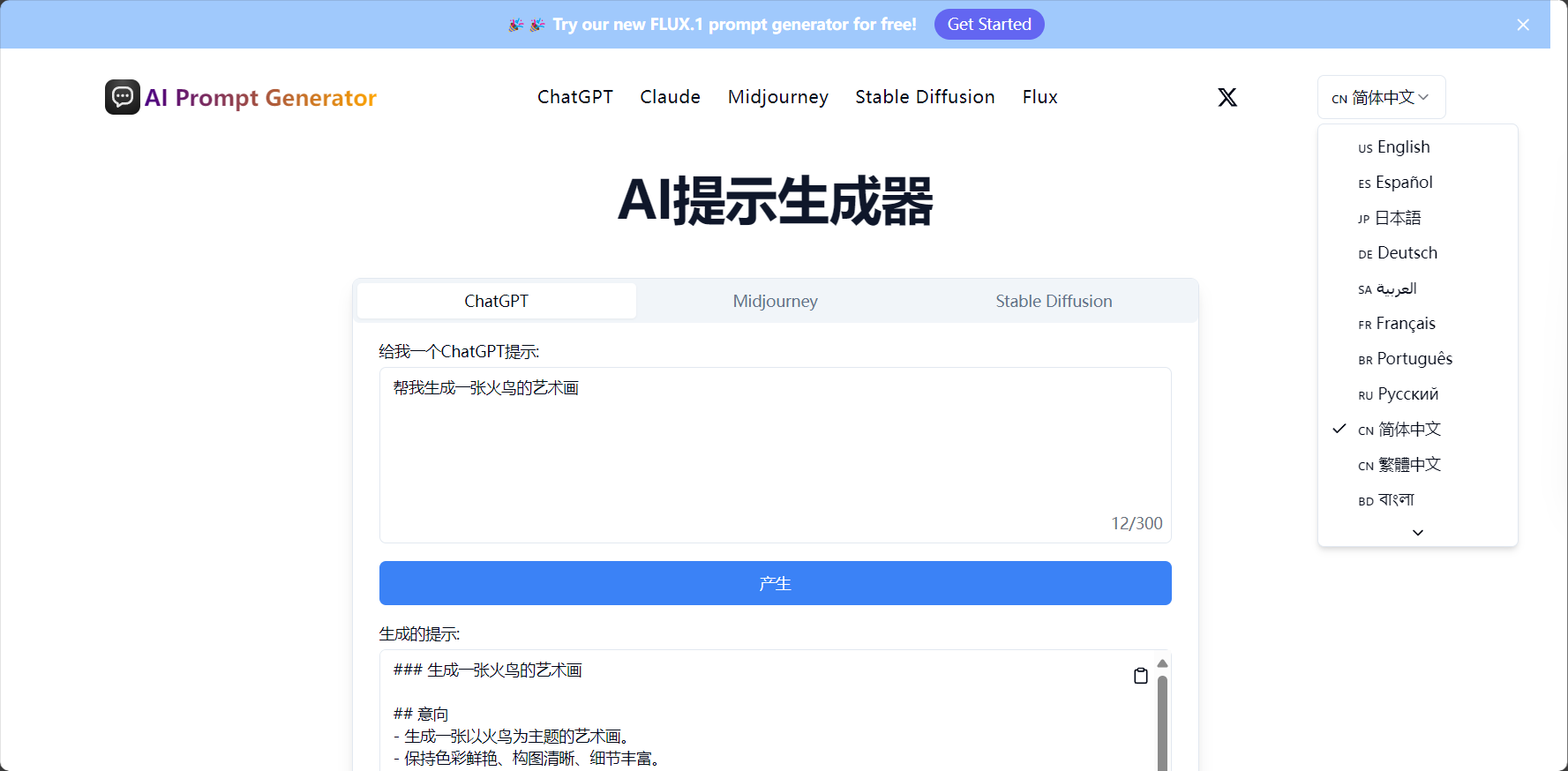Open ChatGPT link in top navigation

[575, 97]
